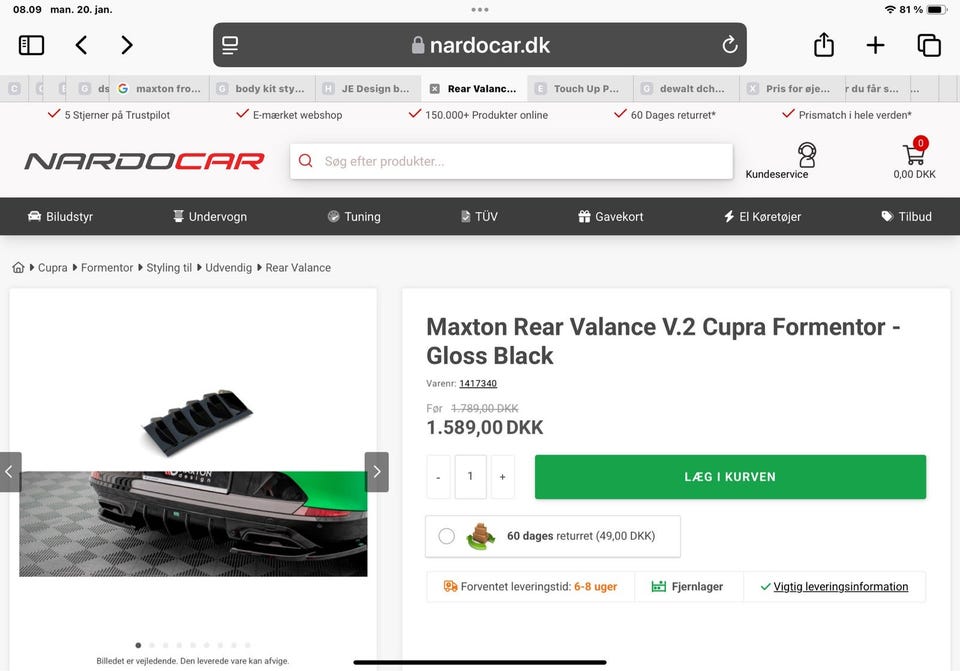
Task: Open Vigtig leveringsinformation link
Action: click(840, 587)
